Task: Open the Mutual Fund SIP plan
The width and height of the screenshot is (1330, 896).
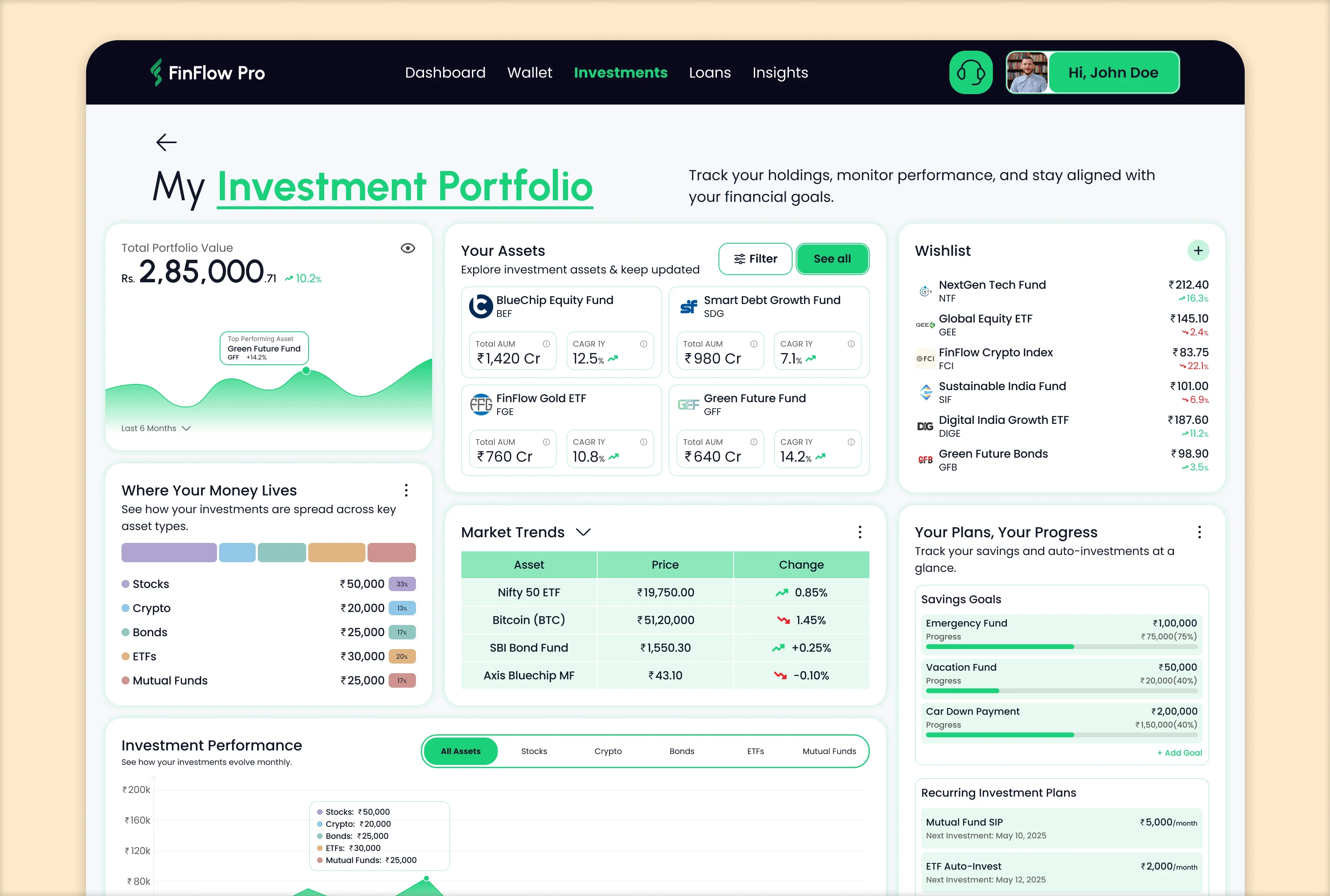Action: click(x=1061, y=828)
